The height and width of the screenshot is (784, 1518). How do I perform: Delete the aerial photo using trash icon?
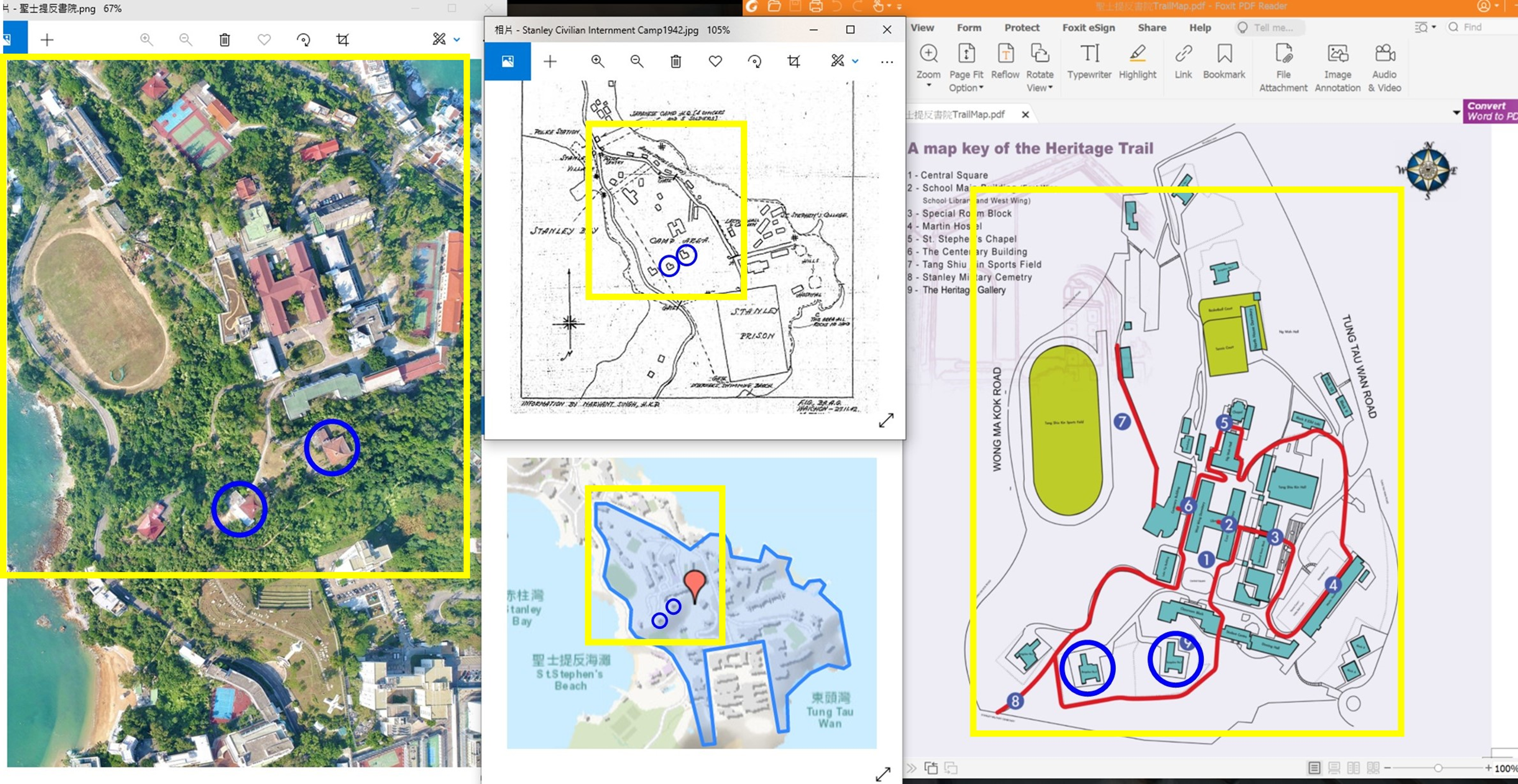coord(224,39)
